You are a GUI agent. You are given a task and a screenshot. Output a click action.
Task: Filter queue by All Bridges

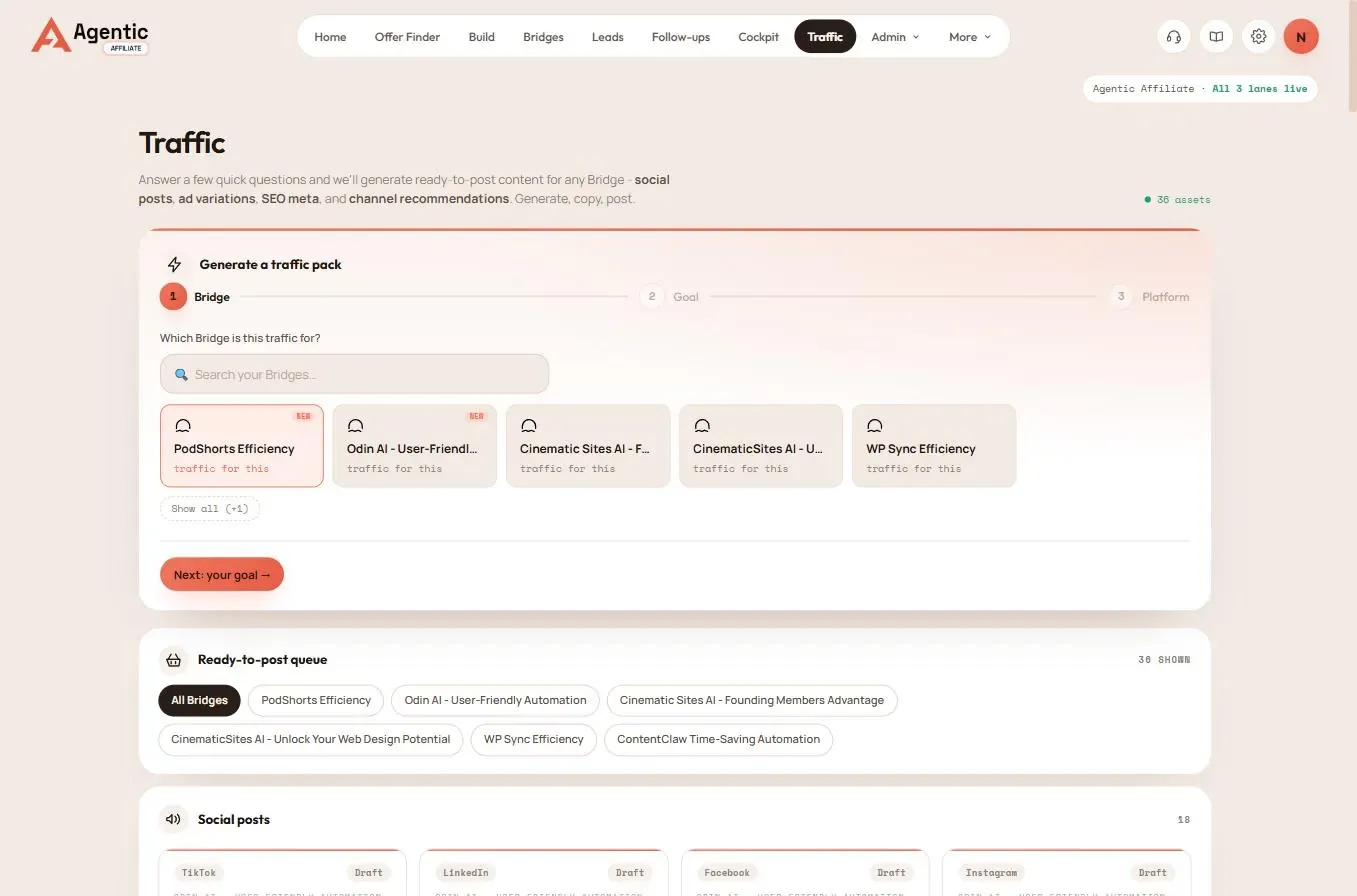pyautogui.click(x=199, y=700)
